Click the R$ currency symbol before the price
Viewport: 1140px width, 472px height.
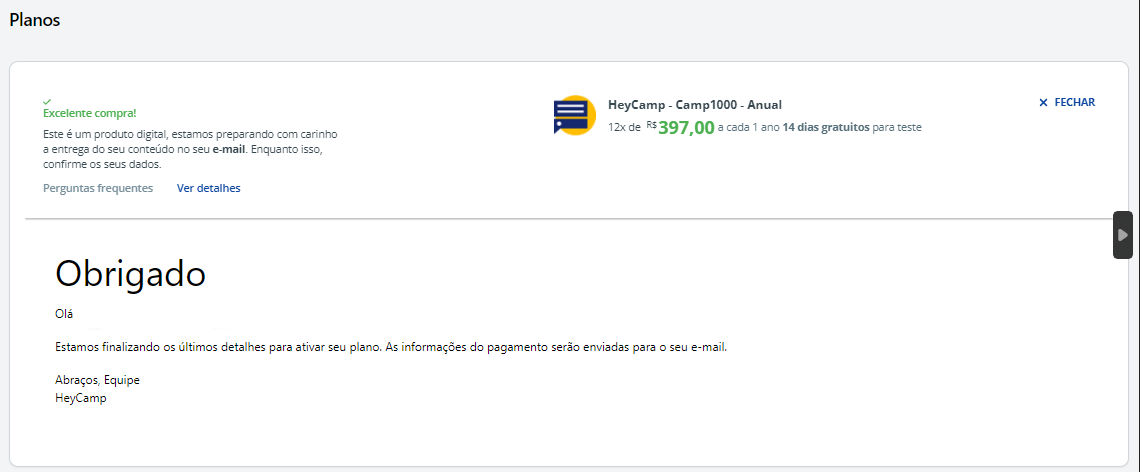click(x=651, y=125)
